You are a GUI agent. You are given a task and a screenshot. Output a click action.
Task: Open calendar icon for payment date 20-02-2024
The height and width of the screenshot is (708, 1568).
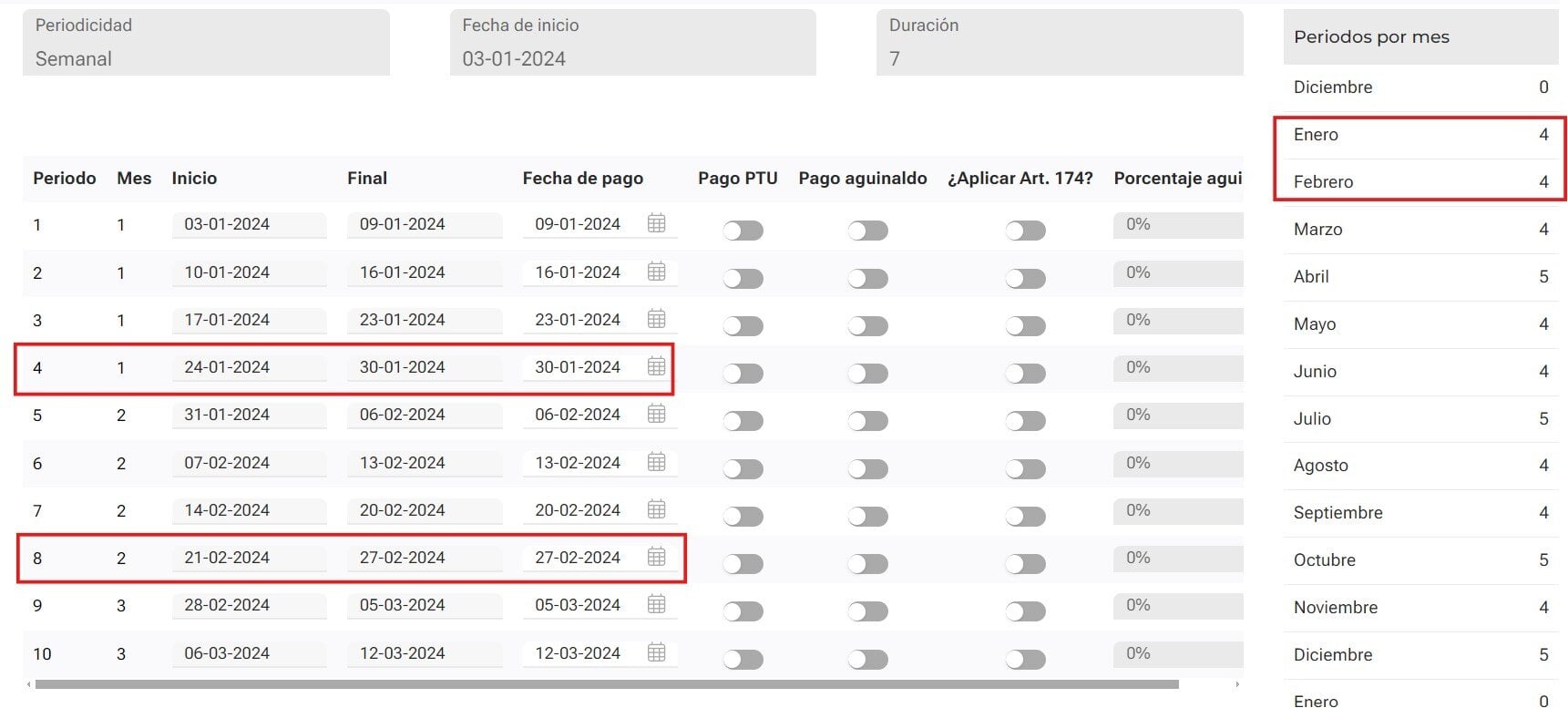(x=656, y=509)
